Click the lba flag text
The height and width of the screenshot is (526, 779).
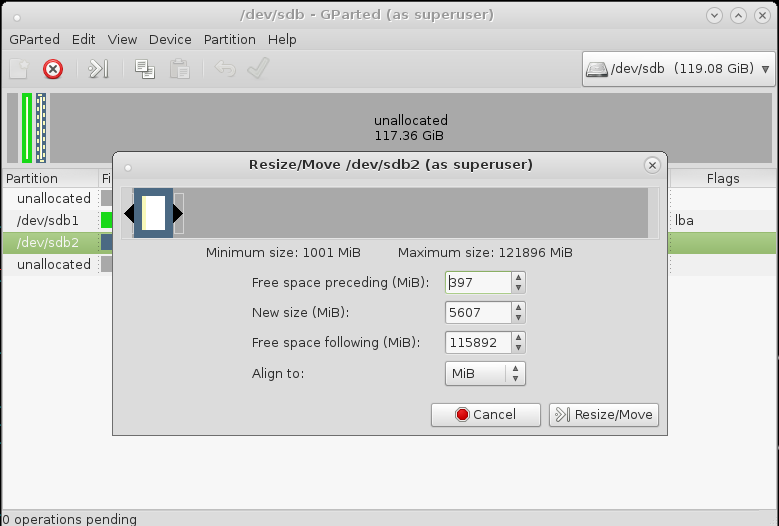[684, 221]
